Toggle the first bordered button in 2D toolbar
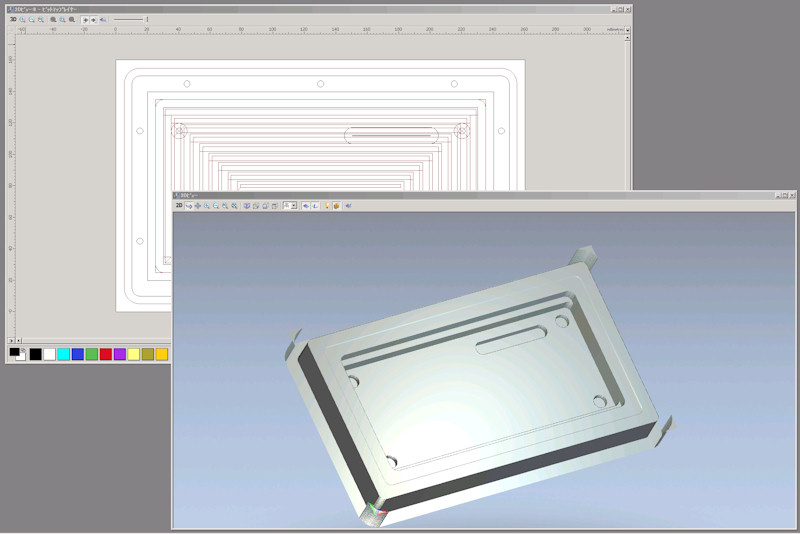This screenshot has height=534, width=800. click(85, 19)
